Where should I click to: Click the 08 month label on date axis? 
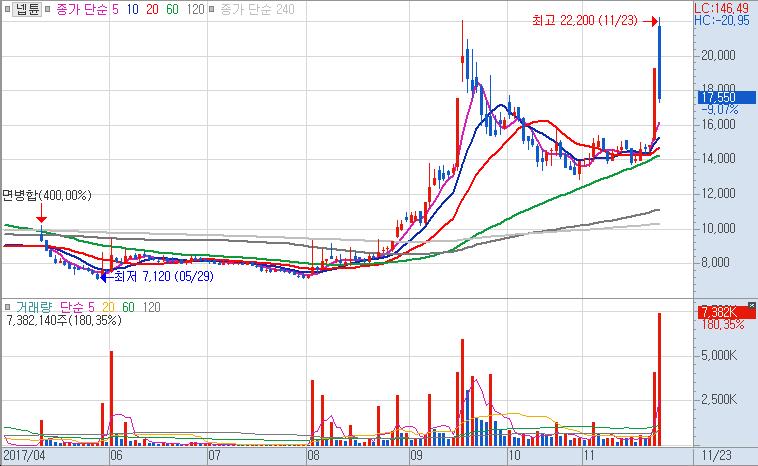[313, 455]
